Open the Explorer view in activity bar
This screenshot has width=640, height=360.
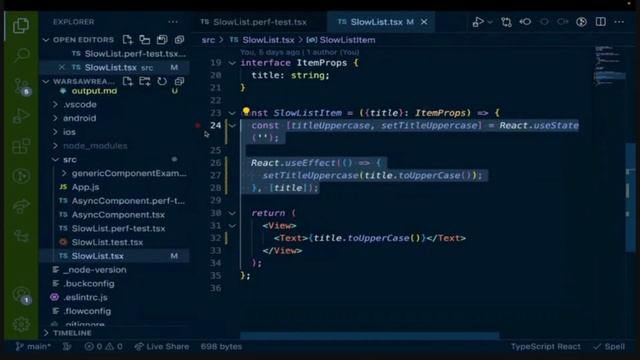tap(20, 25)
